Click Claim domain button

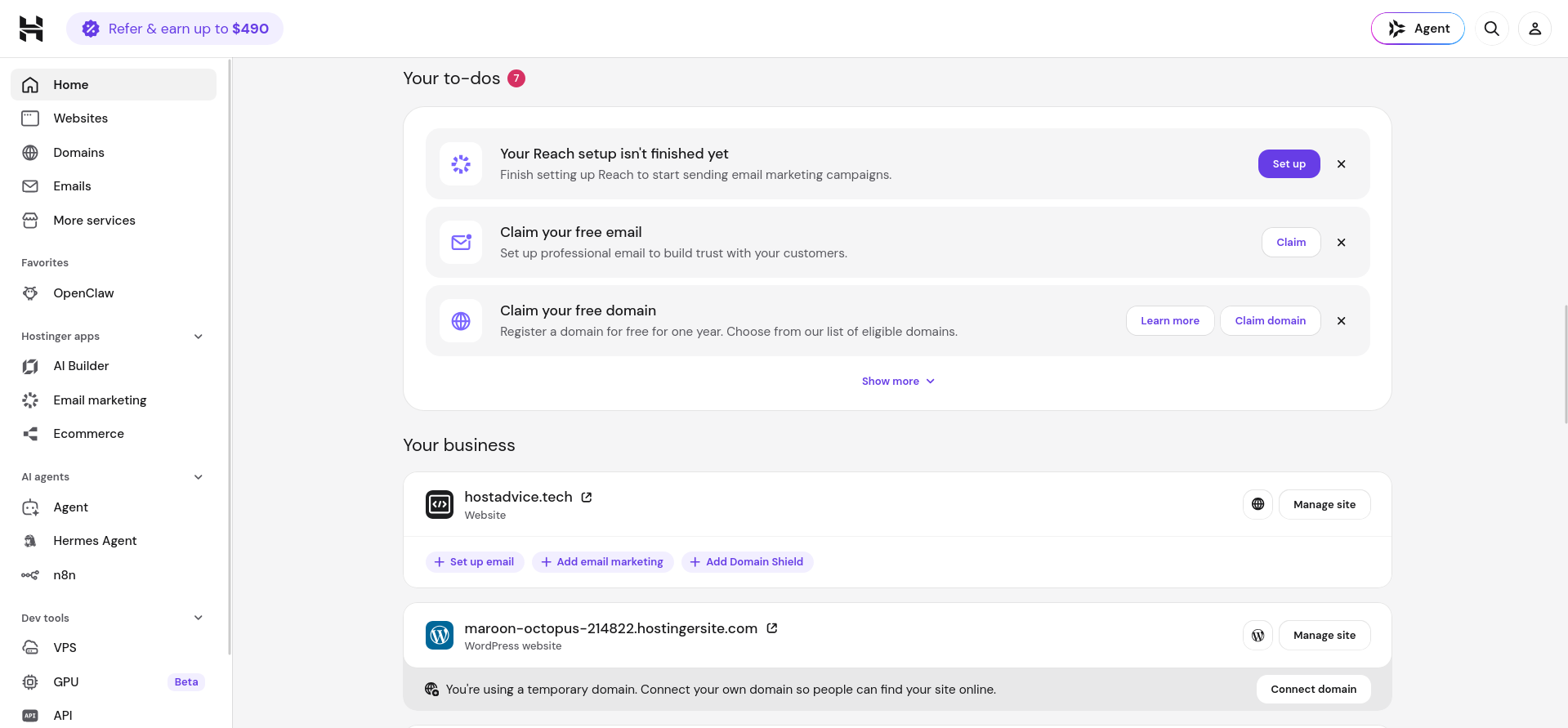click(1271, 321)
